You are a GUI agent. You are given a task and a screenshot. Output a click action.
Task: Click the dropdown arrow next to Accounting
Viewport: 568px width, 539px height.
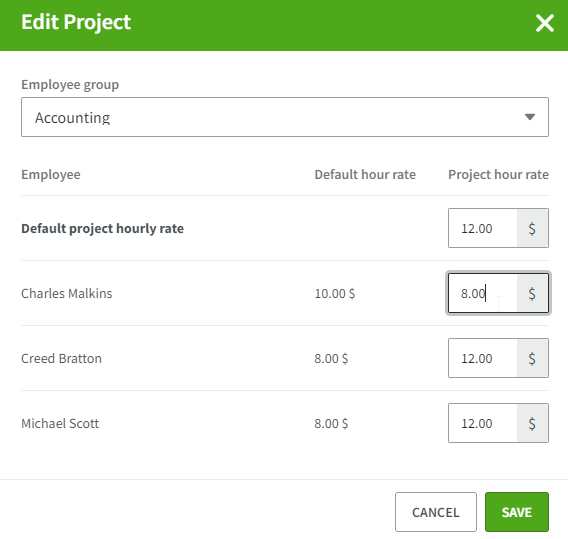click(x=530, y=117)
